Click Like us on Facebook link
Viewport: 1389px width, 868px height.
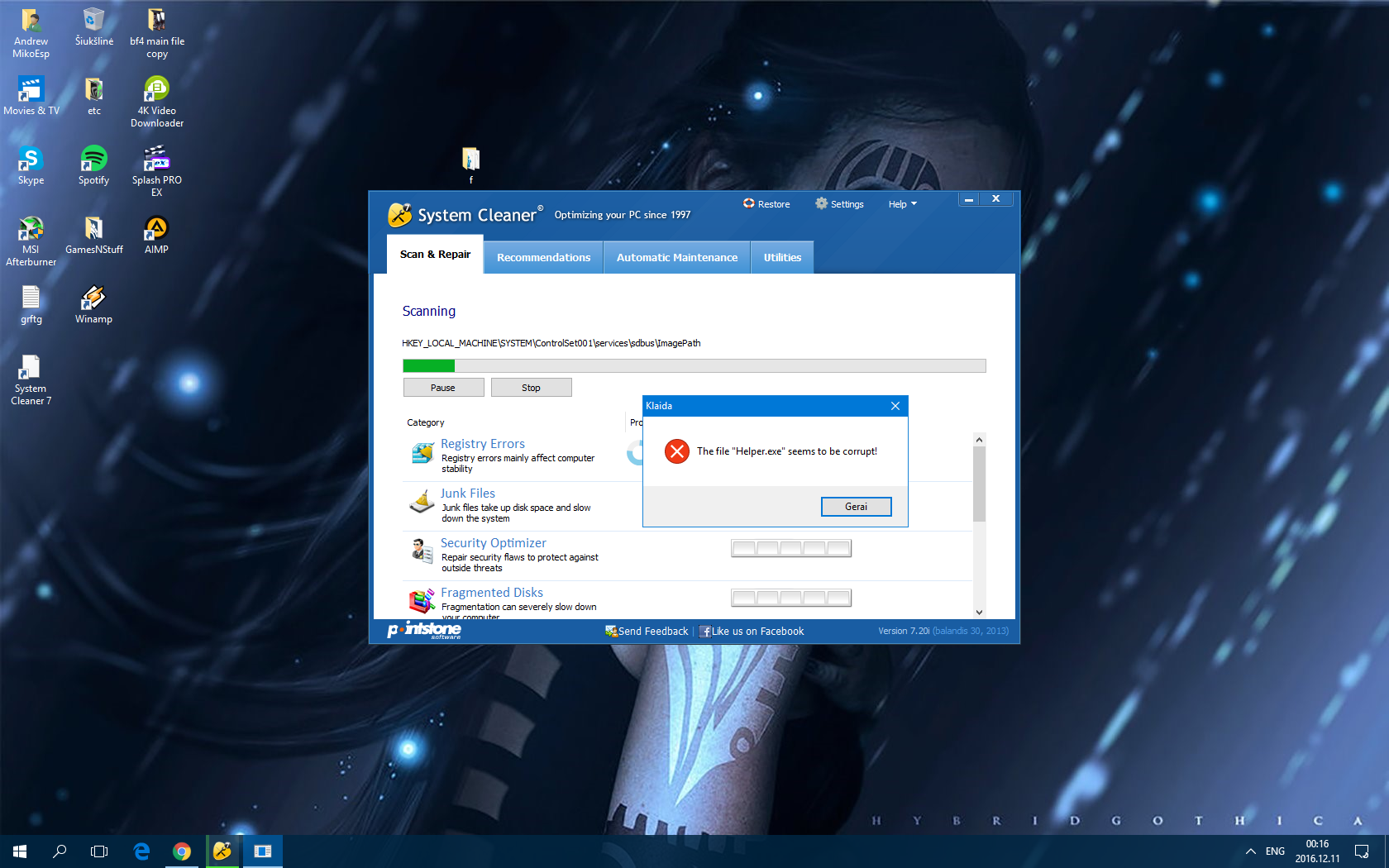click(752, 632)
